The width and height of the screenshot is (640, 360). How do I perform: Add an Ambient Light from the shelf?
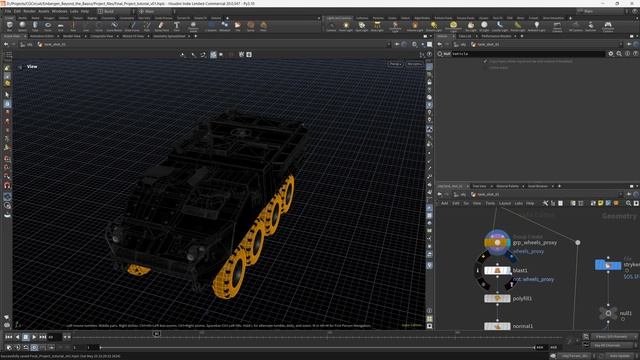point(536,27)
